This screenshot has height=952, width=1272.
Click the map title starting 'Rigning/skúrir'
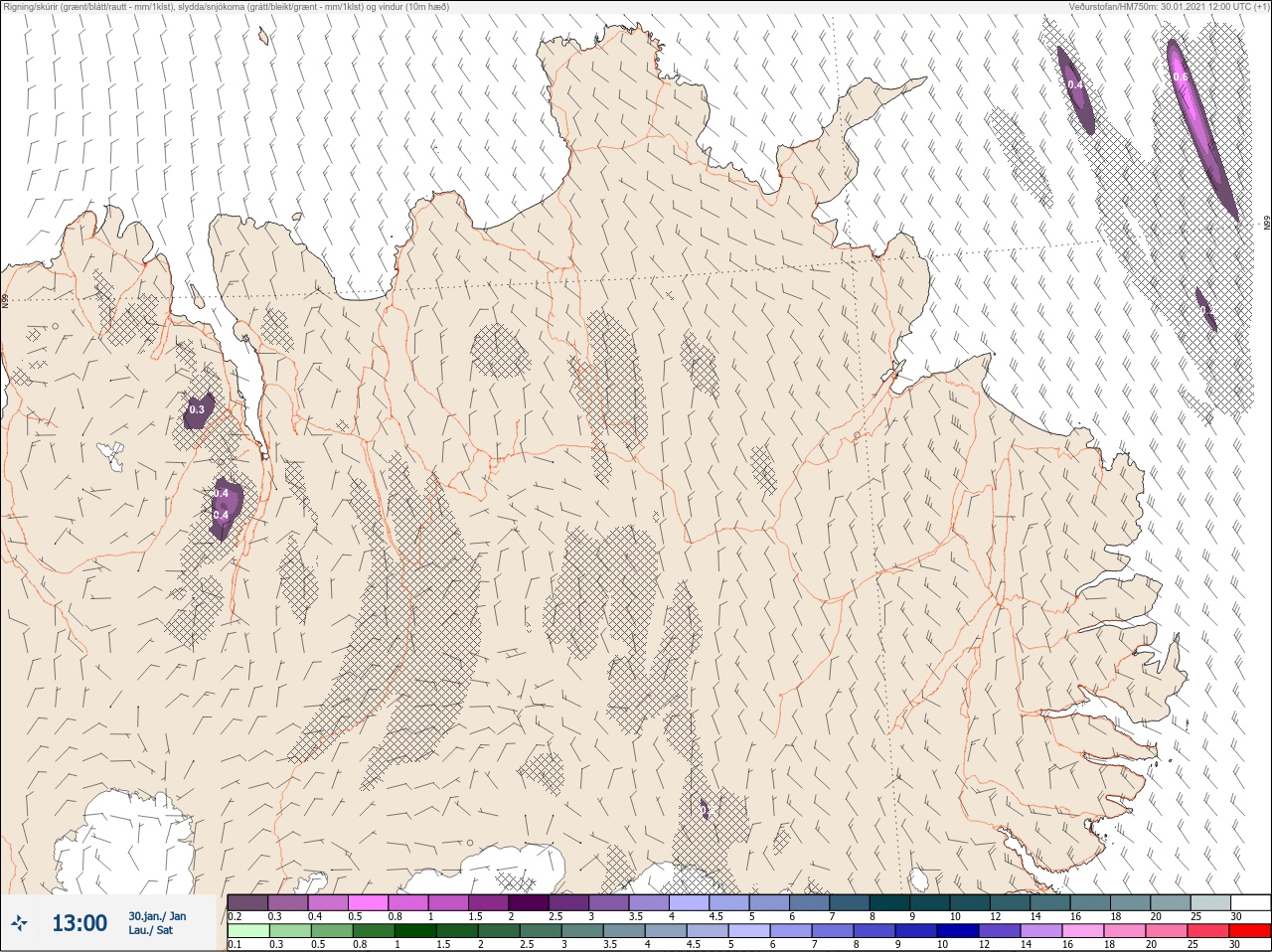pos(227,6)
